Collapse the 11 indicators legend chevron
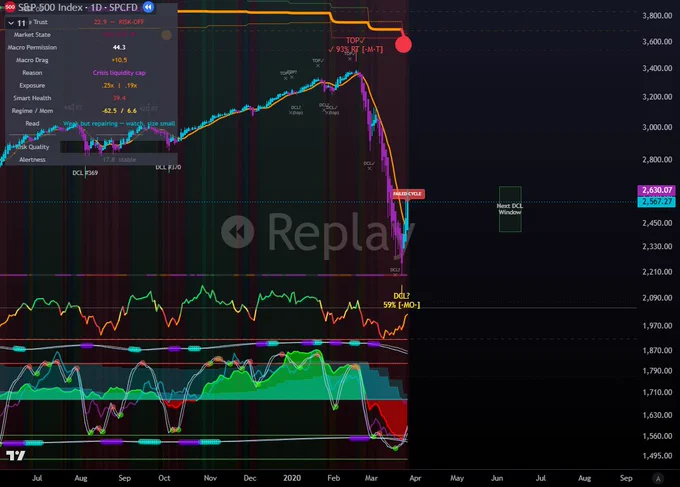 (11, 23)
